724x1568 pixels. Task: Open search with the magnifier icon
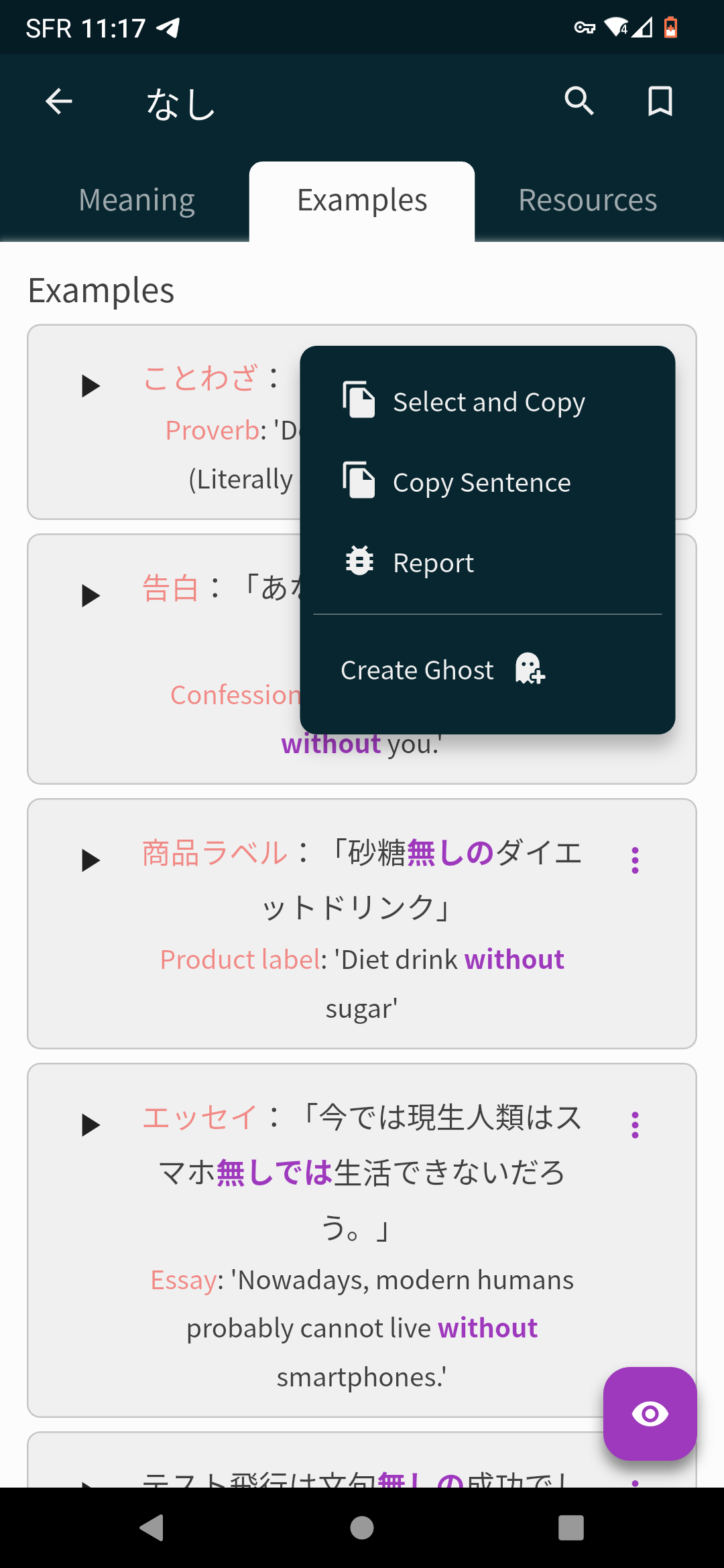(x=579, y=102)
